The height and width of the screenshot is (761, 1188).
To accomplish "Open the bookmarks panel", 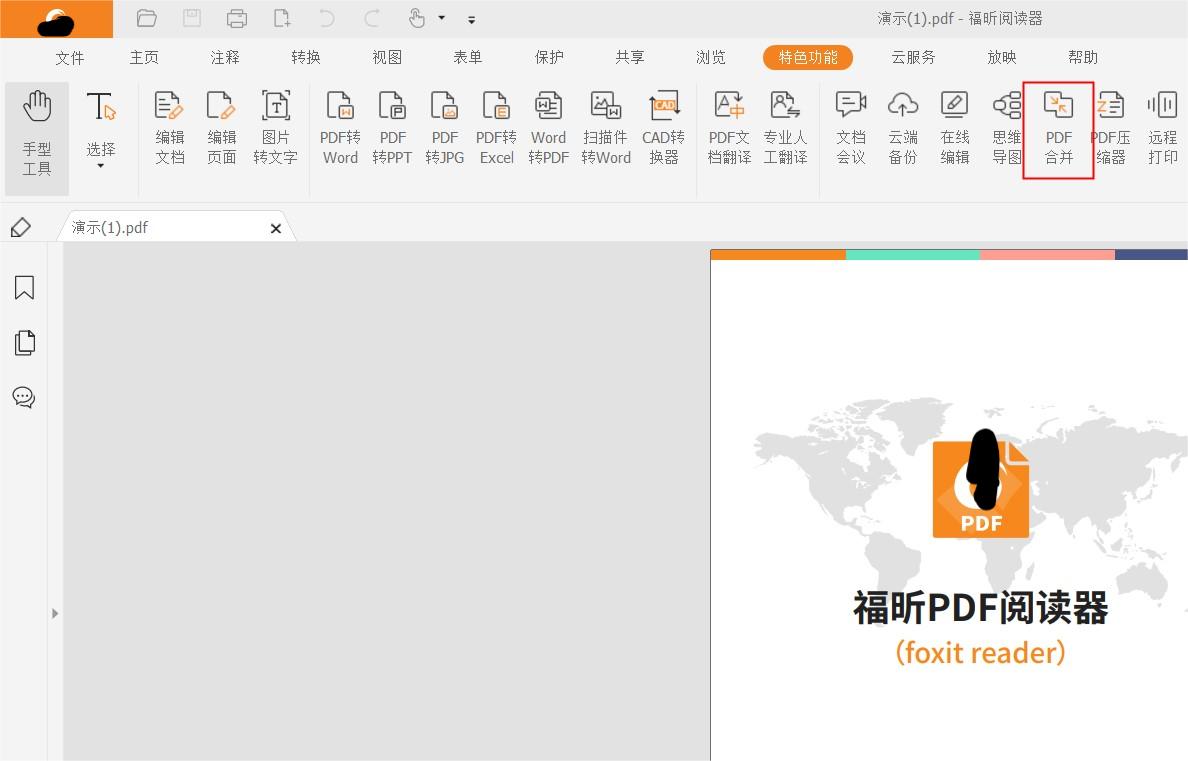I will [24, 287].
